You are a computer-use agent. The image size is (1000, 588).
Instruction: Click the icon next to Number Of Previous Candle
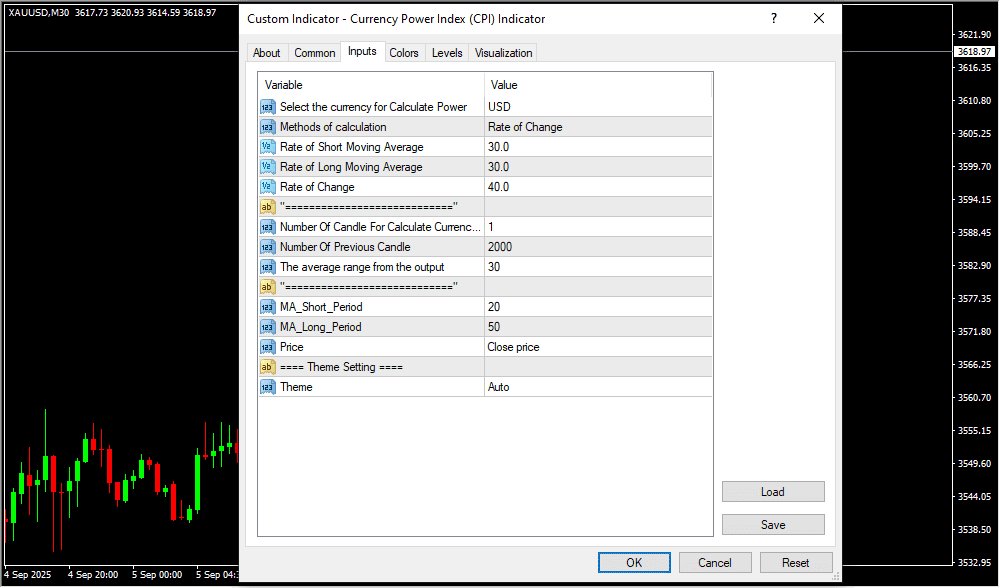(x=267, y=247)
